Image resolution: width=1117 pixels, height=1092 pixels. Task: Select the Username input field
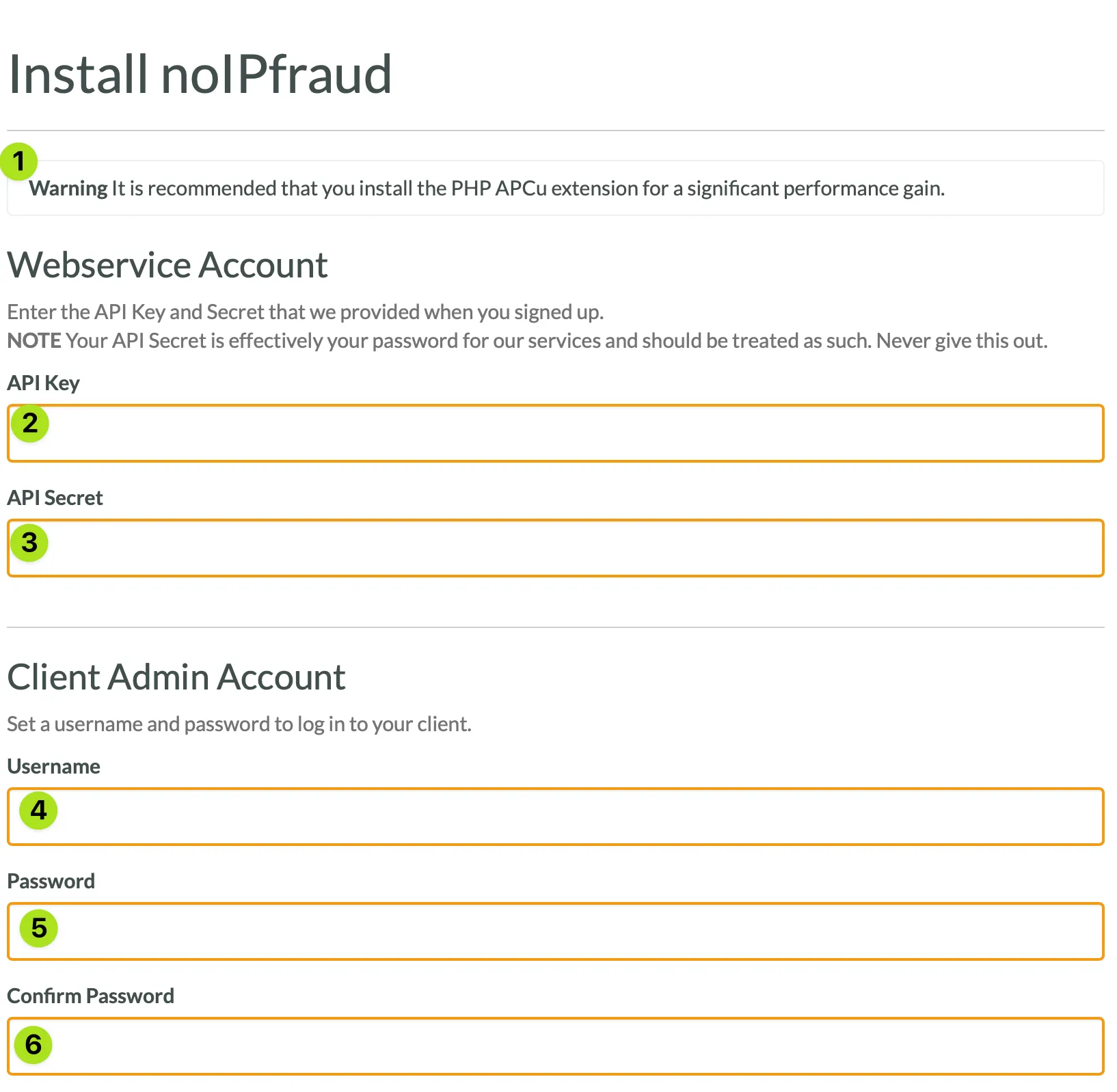[x=555, y=817]
